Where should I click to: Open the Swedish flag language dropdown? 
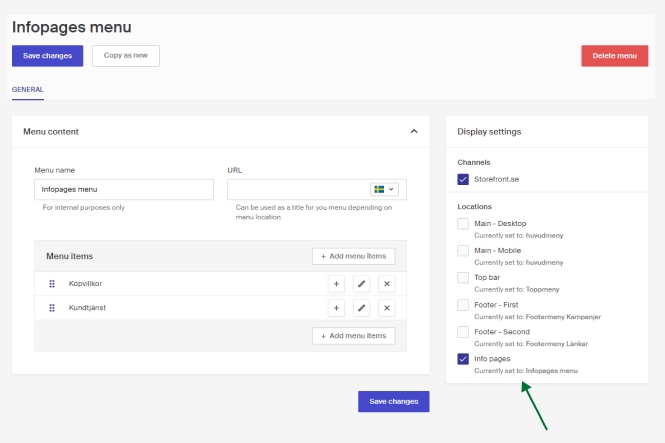pyautogui.click(x=384, y=189)
